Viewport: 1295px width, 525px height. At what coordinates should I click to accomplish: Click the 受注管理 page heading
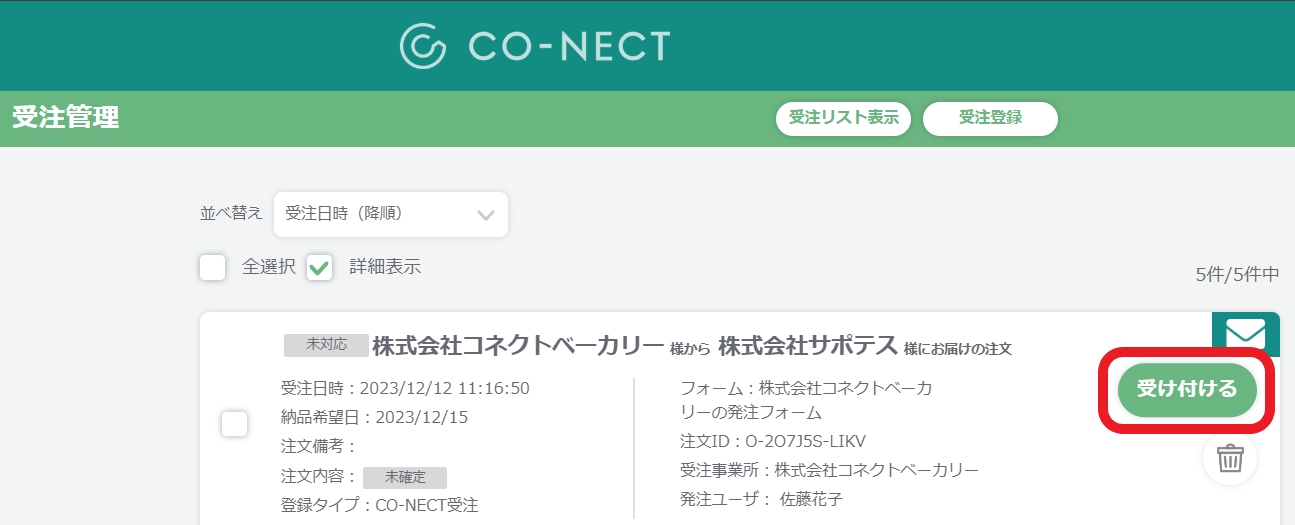pos(66,118)
